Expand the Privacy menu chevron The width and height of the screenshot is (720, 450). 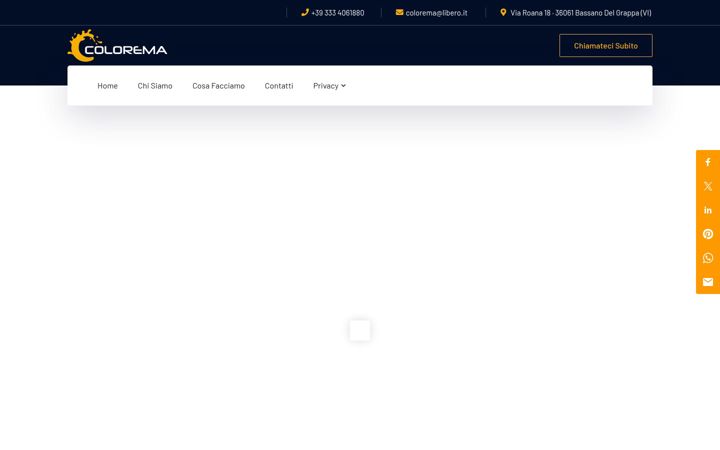pyautogui.click(x=343, y=85)
